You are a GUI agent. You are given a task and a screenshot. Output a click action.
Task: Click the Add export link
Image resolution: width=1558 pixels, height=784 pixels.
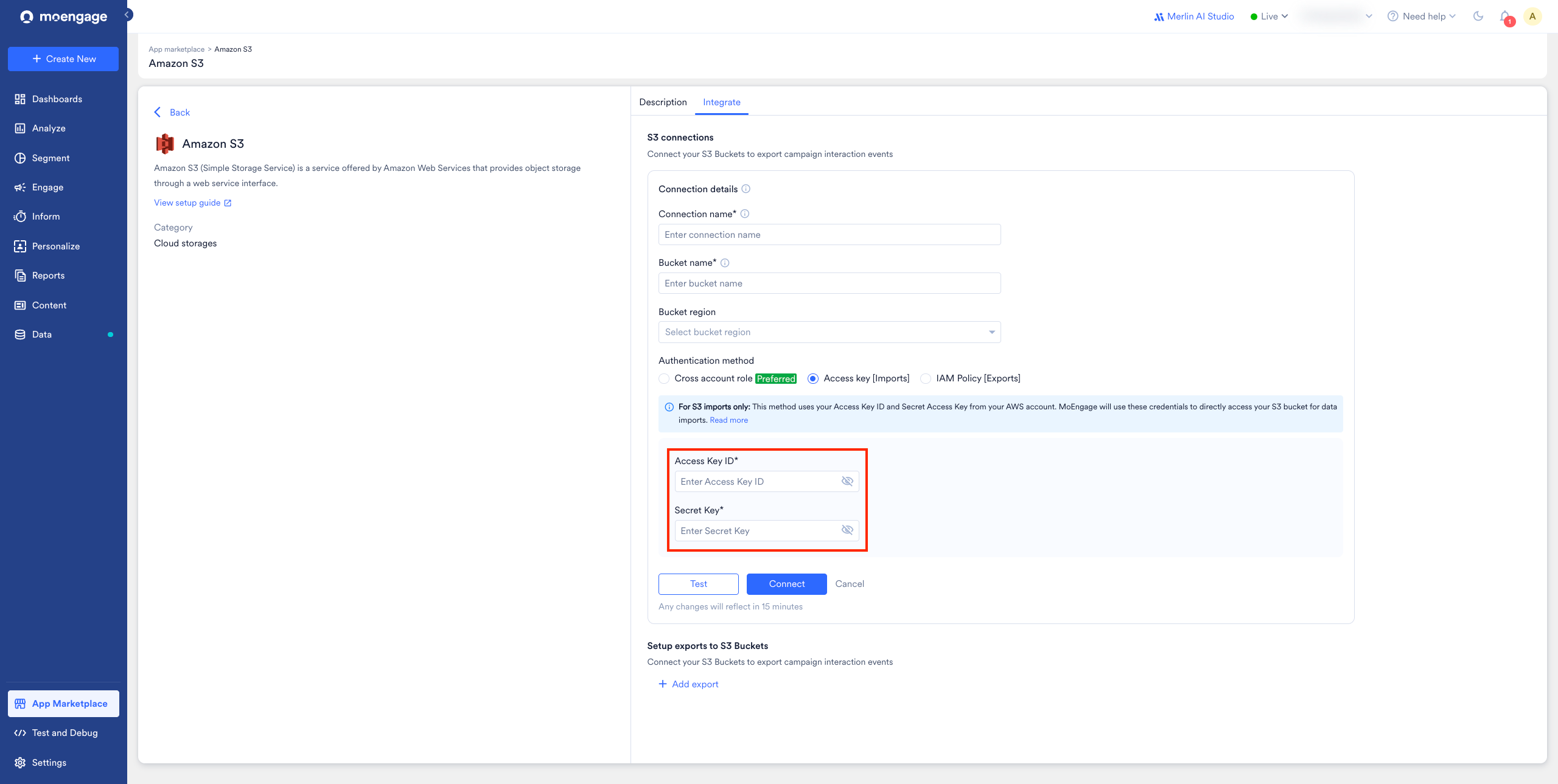point(689,684)
